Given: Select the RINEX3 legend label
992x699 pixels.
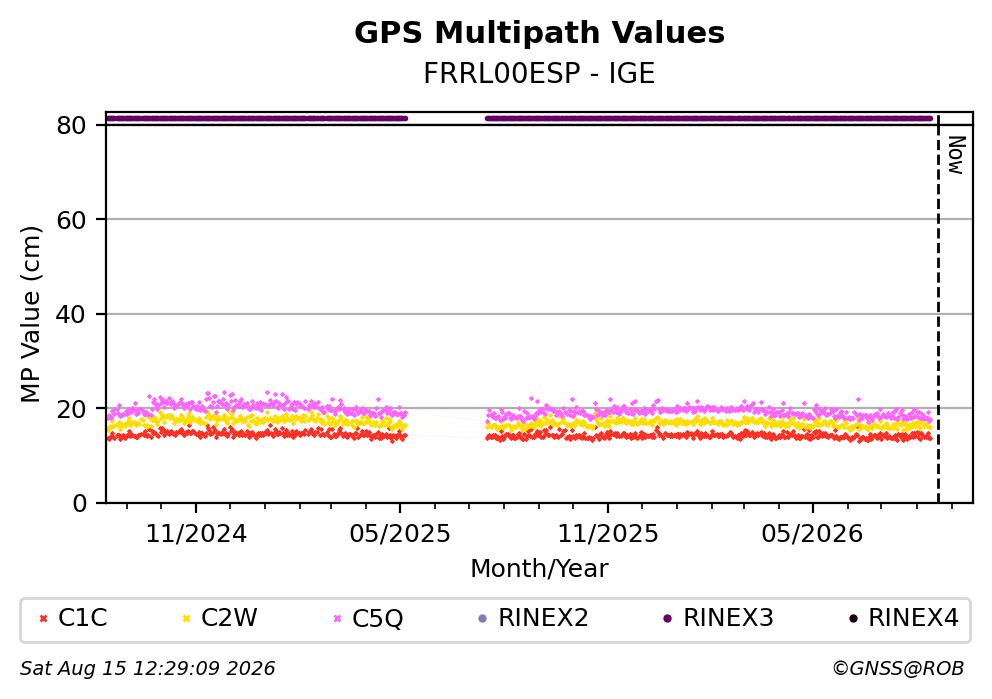Looking at the screenshot, I should point(728,618).
